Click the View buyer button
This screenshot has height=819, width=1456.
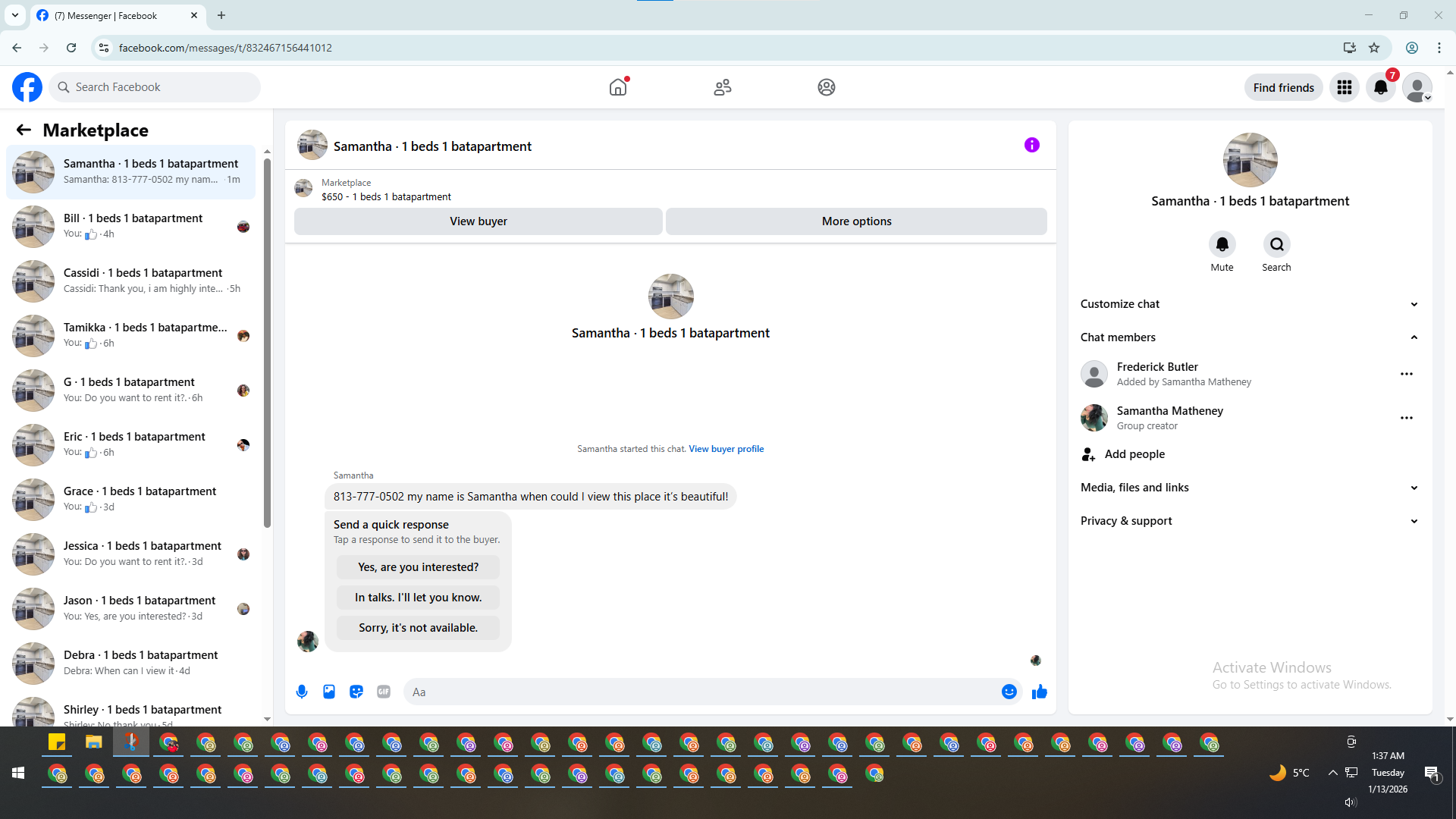(478, 221)
